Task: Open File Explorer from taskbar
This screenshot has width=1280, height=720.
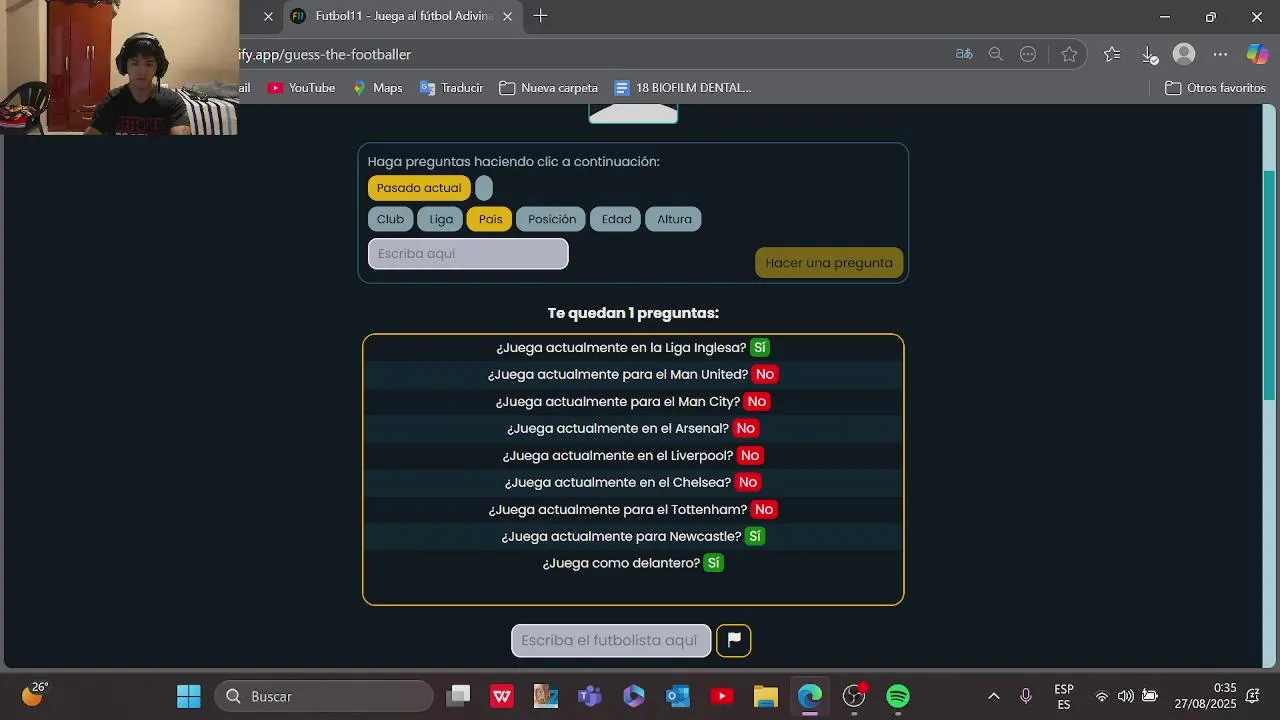Action: pos(766,696)
